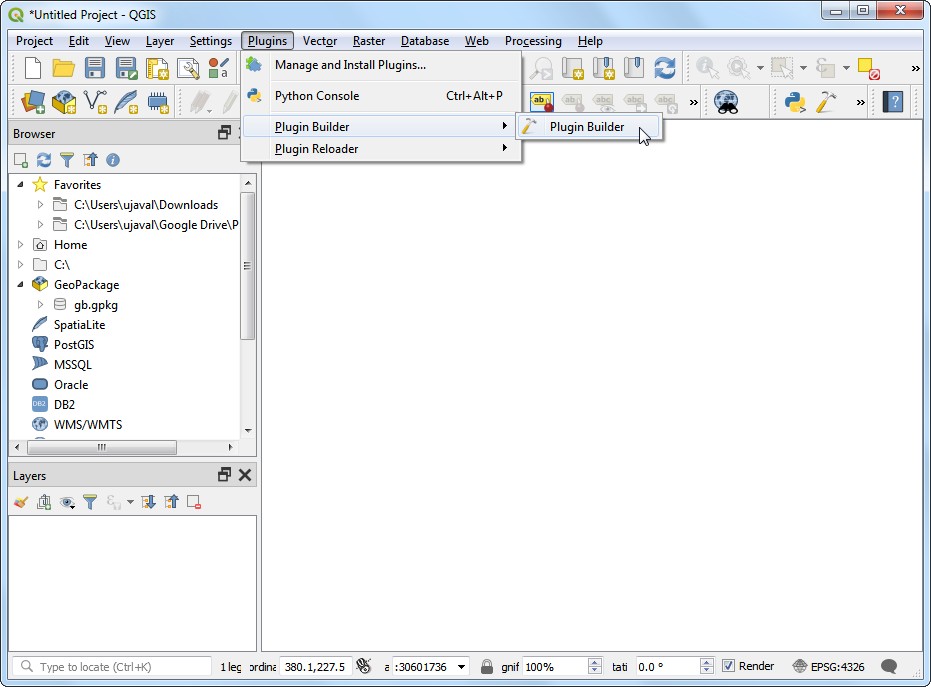Toggle the Layer Labeling Options button
The image size is (931, 687).
[541, 102]
